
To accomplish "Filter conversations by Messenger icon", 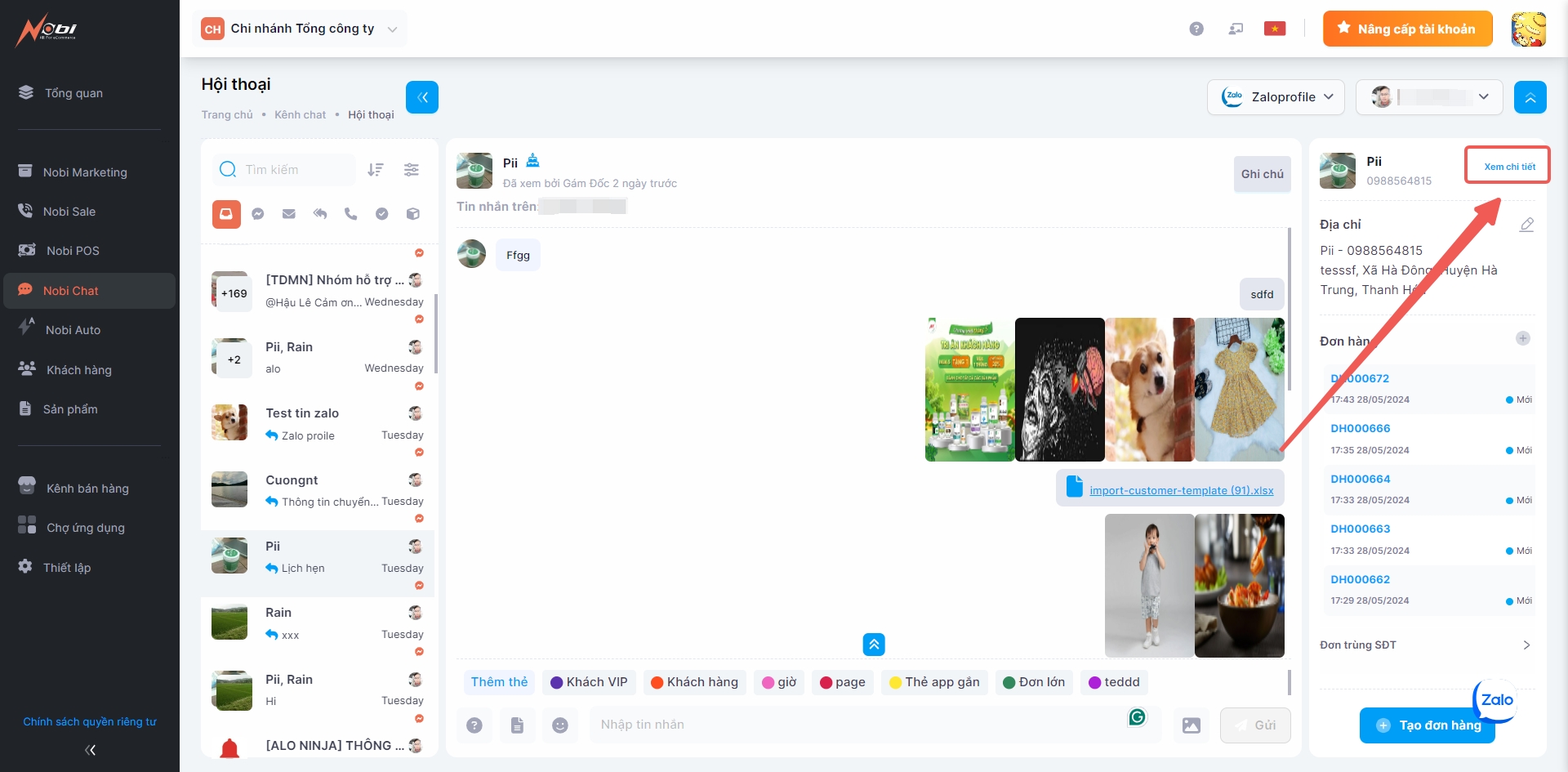I will click(x=258, y=214).
